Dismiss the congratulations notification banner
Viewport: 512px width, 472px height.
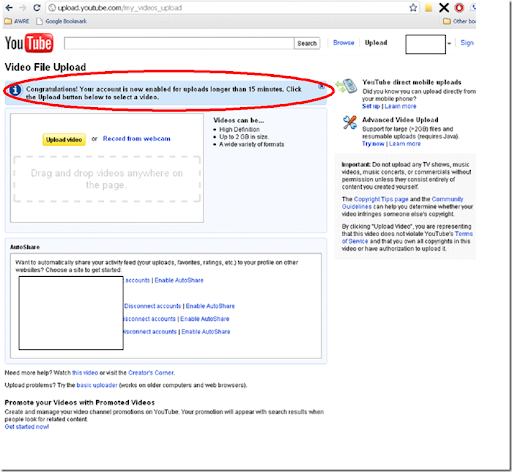tap(321, 86)
